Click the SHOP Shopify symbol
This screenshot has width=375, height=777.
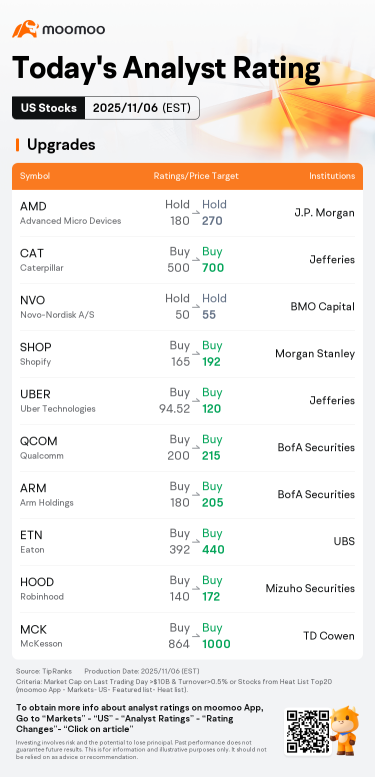click(36, 354)
